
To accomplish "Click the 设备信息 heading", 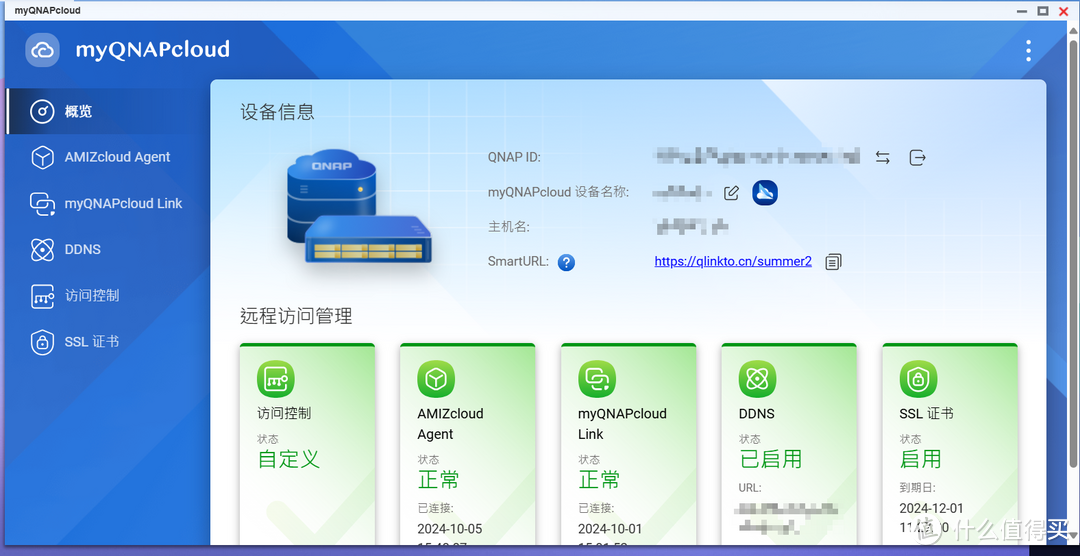I will (x=278, y=112).
